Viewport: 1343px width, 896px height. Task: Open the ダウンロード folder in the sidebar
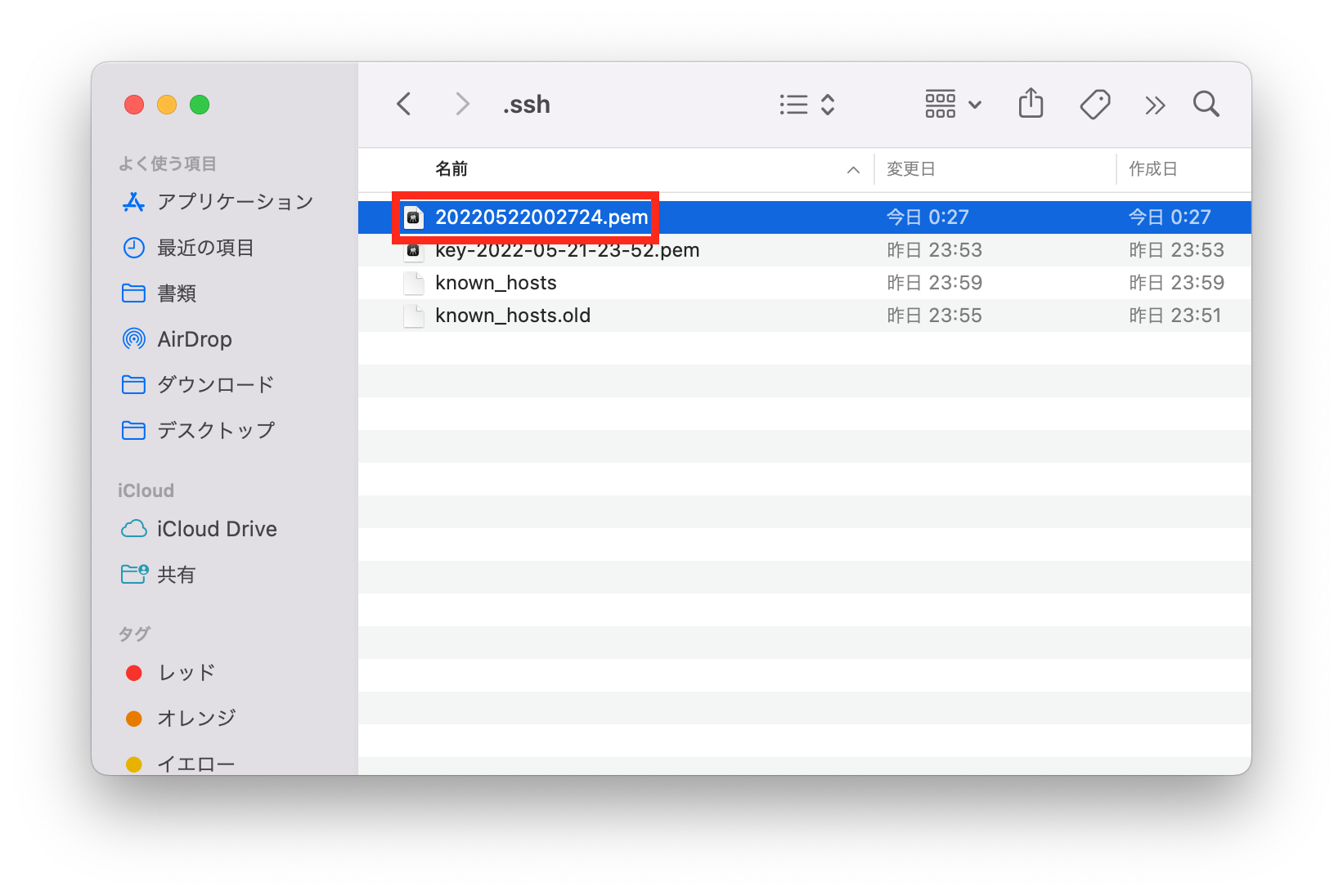point(215,384)
